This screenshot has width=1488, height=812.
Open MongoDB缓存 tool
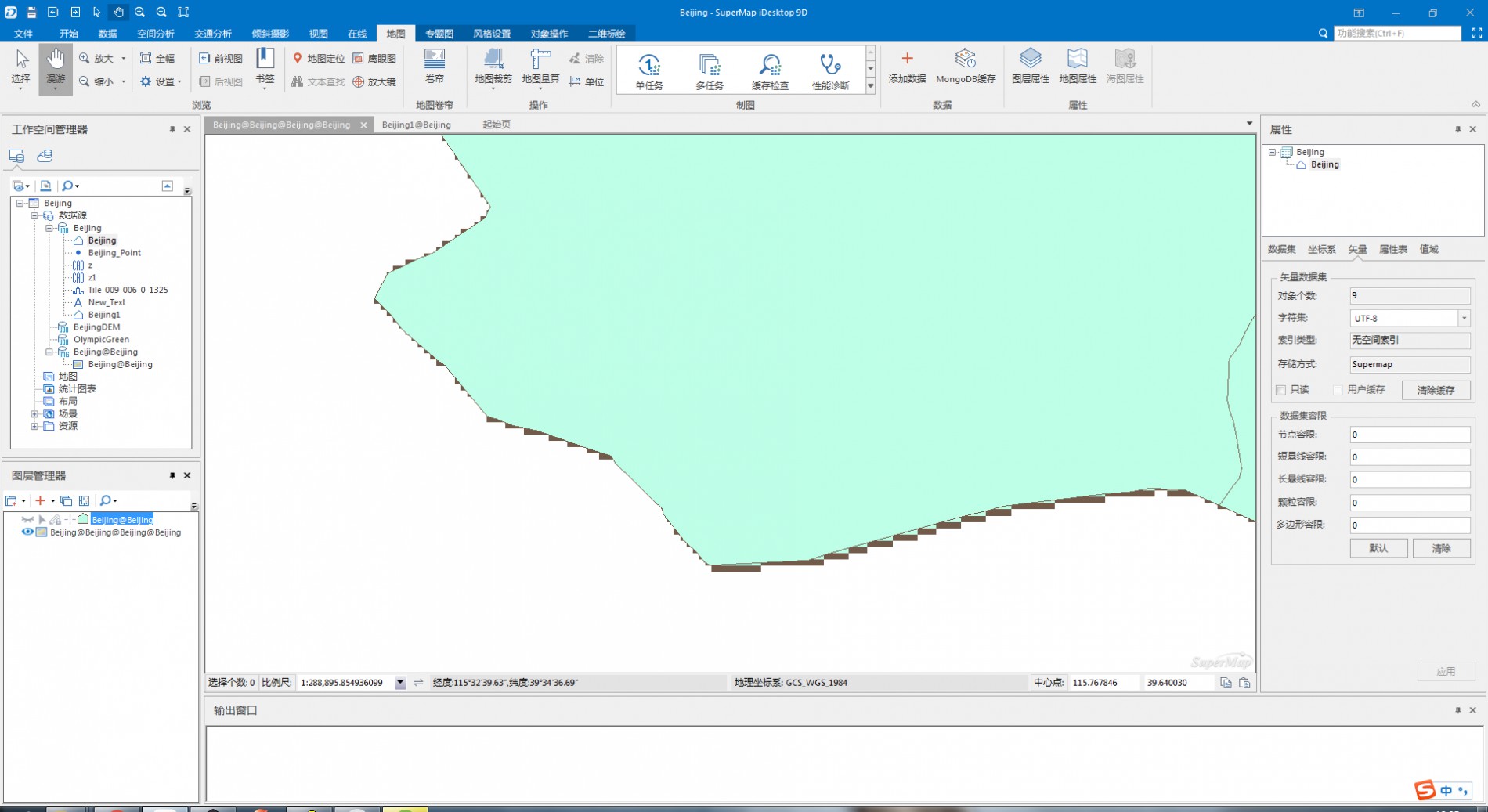966,67
